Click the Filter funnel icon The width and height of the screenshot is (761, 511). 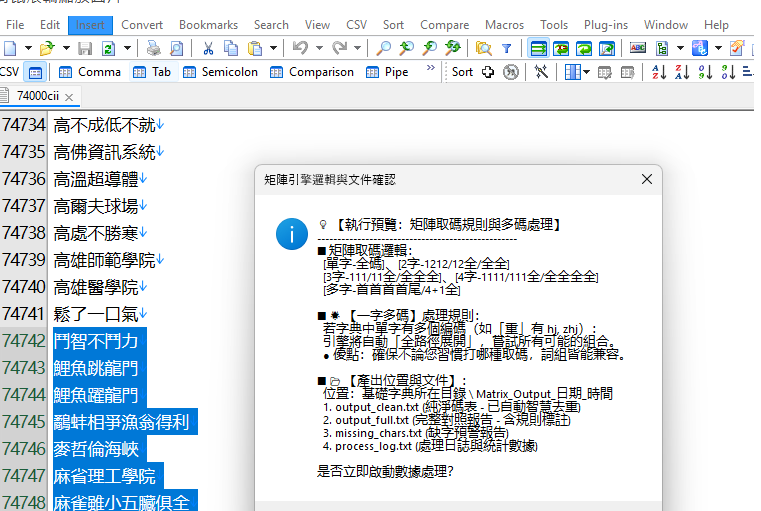(506, 47)
